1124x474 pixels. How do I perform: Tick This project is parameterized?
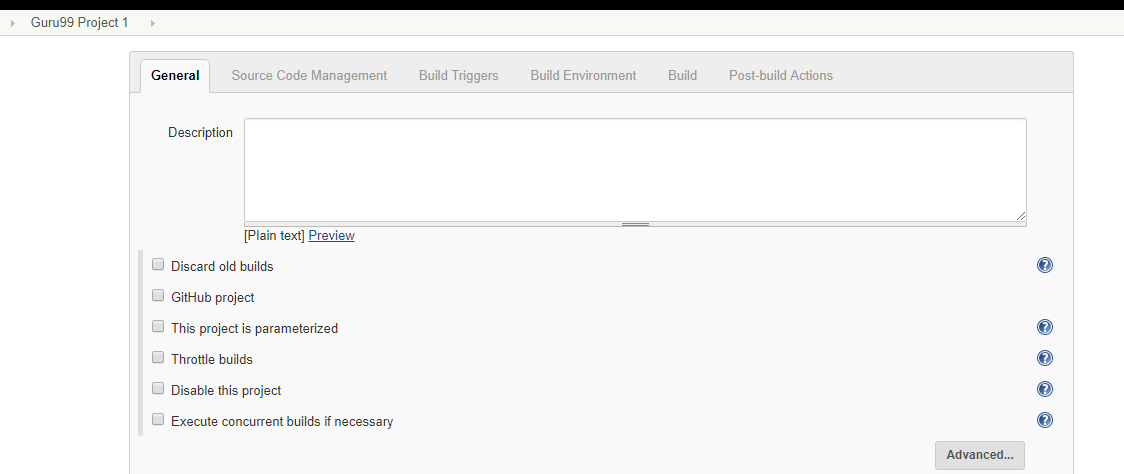click(158, 327)
